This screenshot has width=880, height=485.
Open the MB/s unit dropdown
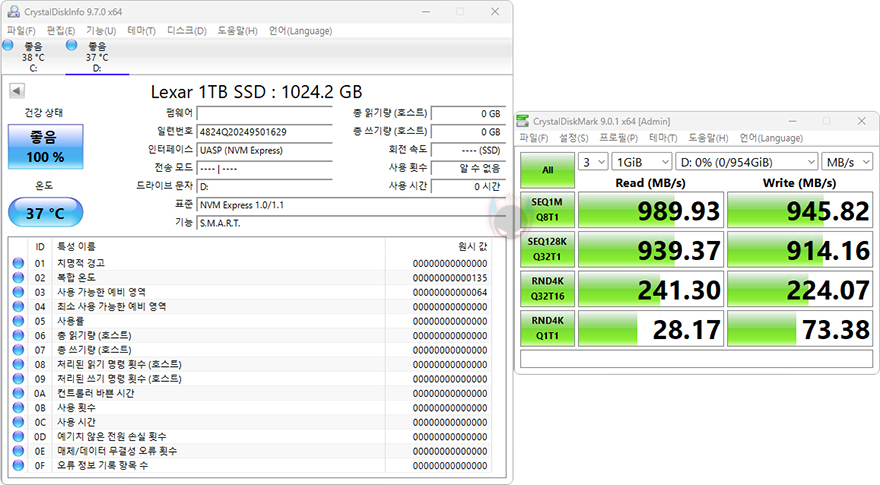[847, 162]
